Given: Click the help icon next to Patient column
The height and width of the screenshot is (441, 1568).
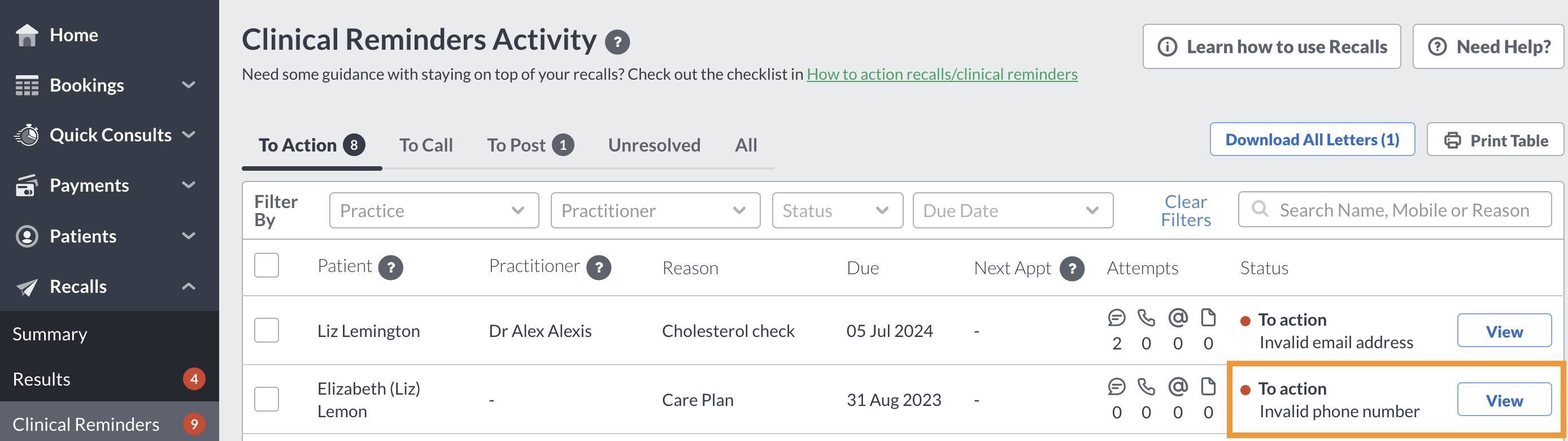Looking at the screenshot, I should click(391, 267).
